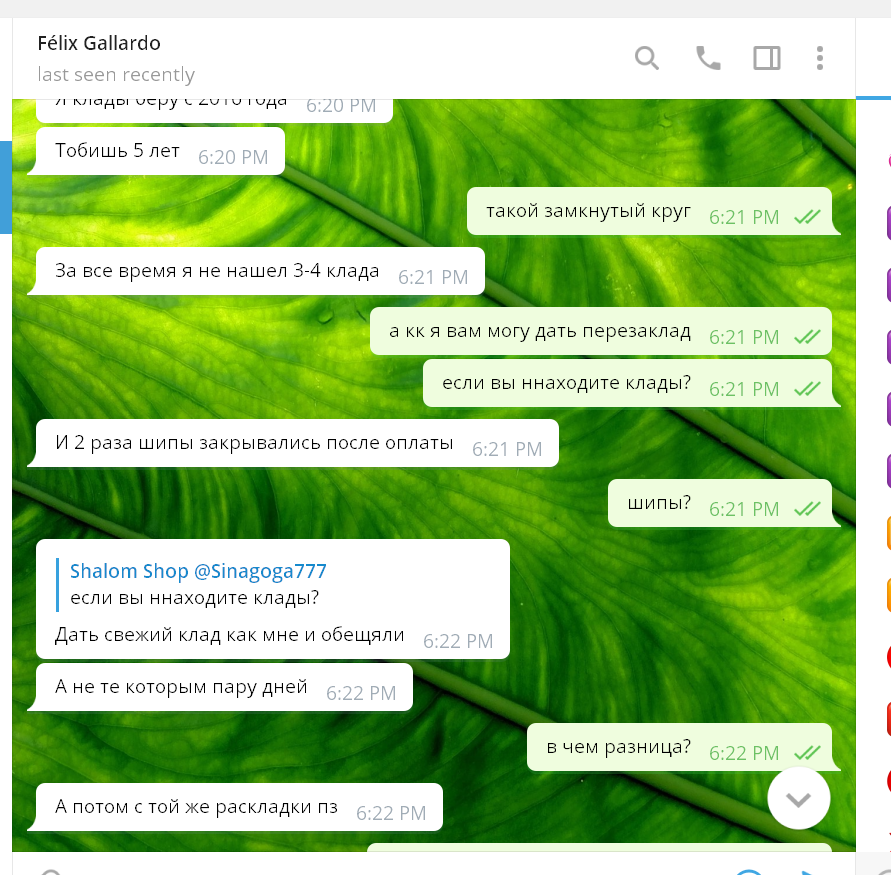Jump to quoted Shalom Shop @Sinagoga777 reply
The height and width of the screenshot is (875, 891).
(x=198, y=585)
